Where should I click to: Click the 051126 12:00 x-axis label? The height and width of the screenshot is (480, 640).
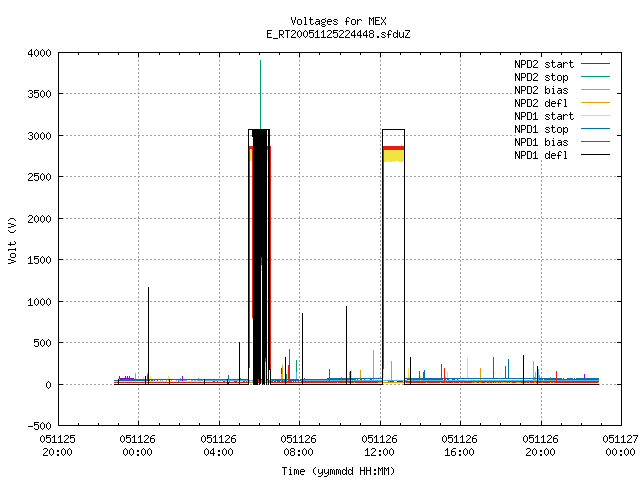[379, 446]
